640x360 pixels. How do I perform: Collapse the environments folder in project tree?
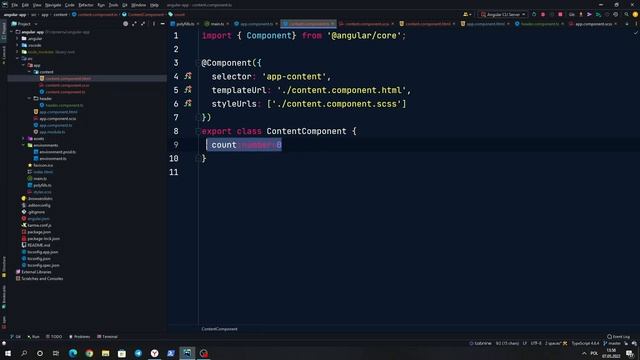click(24, 145)
